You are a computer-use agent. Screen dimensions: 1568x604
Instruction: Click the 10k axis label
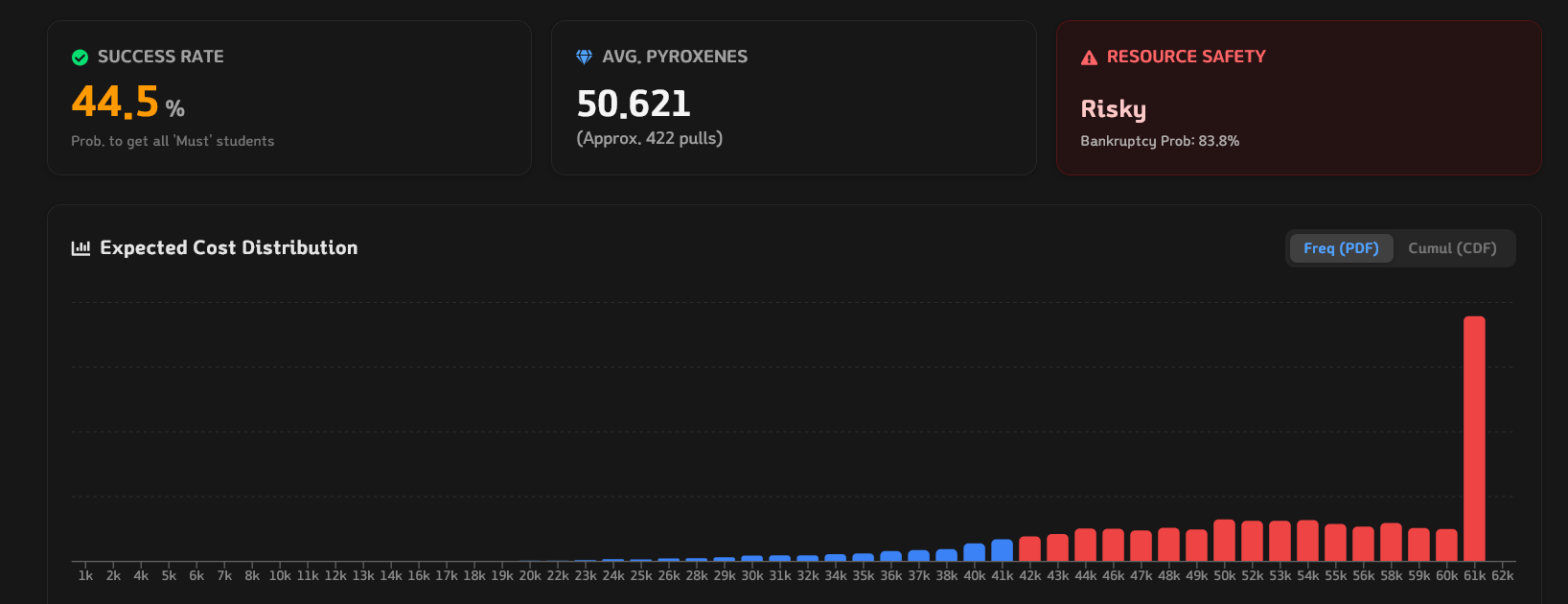(x=280, y=576)
